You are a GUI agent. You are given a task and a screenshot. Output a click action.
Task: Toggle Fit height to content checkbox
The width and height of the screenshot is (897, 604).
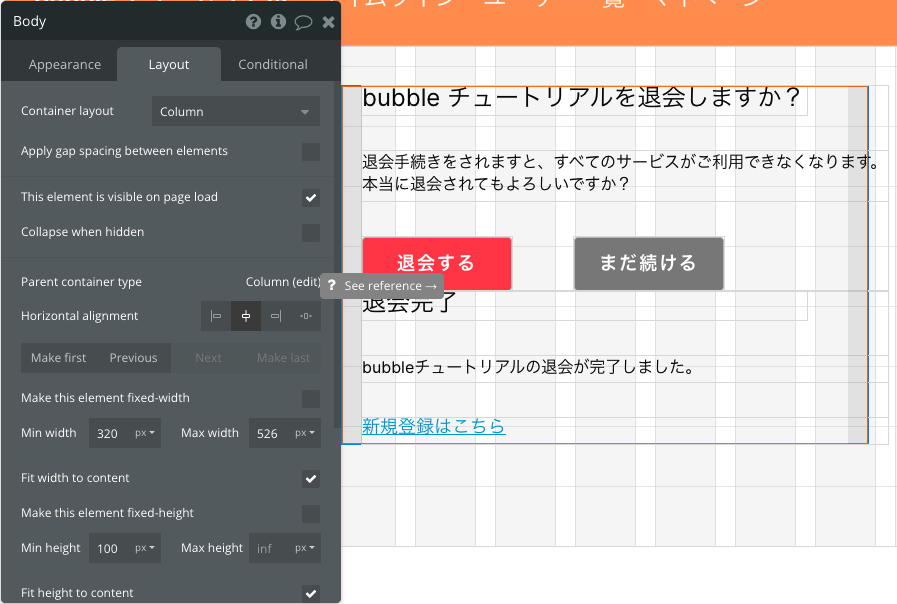(x=311, y=593)
